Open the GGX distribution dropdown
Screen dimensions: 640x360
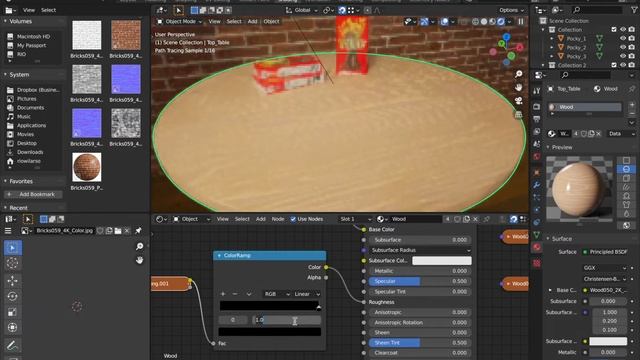604,268
